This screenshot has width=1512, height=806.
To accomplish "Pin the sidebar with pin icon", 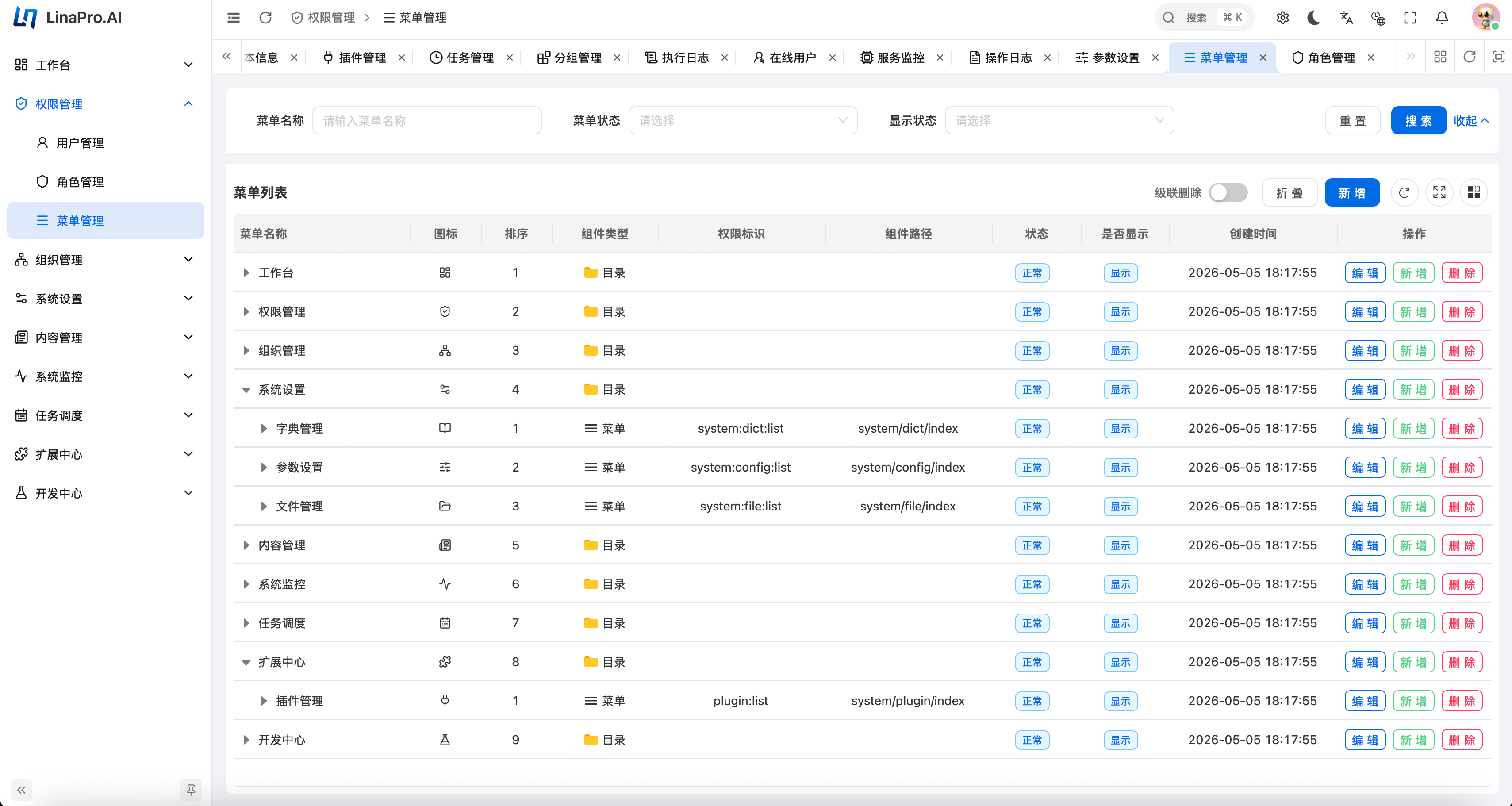I will tap(191, 790).
